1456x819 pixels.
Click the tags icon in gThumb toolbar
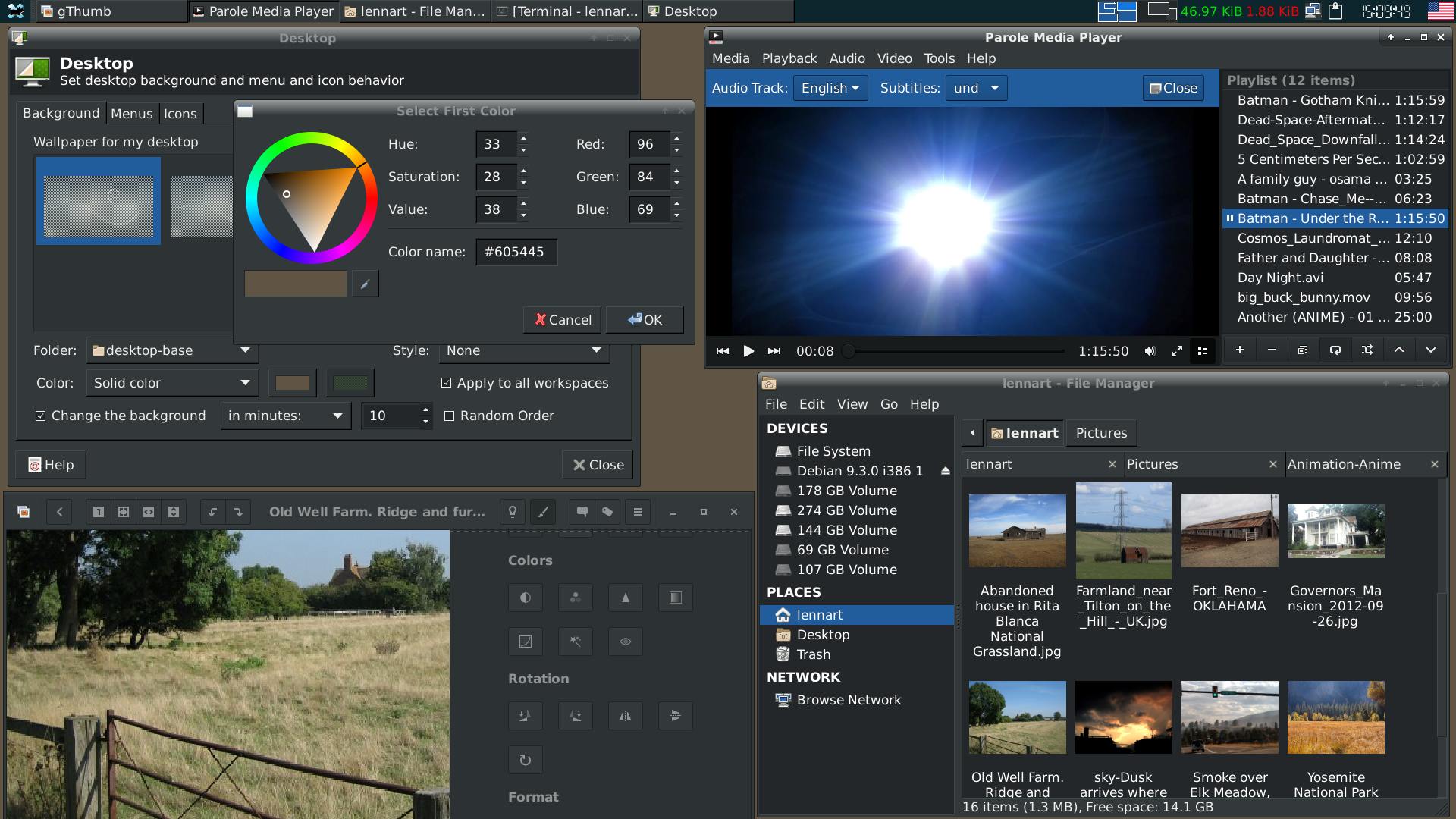[x=607, y=512]
